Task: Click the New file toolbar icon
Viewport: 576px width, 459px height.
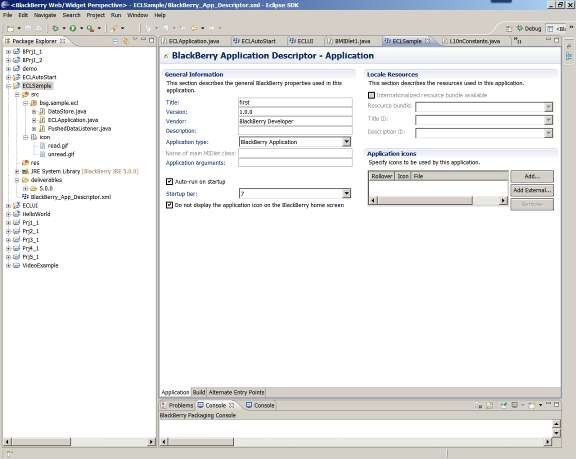Action: pyautogui.click(x=10, y=28)
